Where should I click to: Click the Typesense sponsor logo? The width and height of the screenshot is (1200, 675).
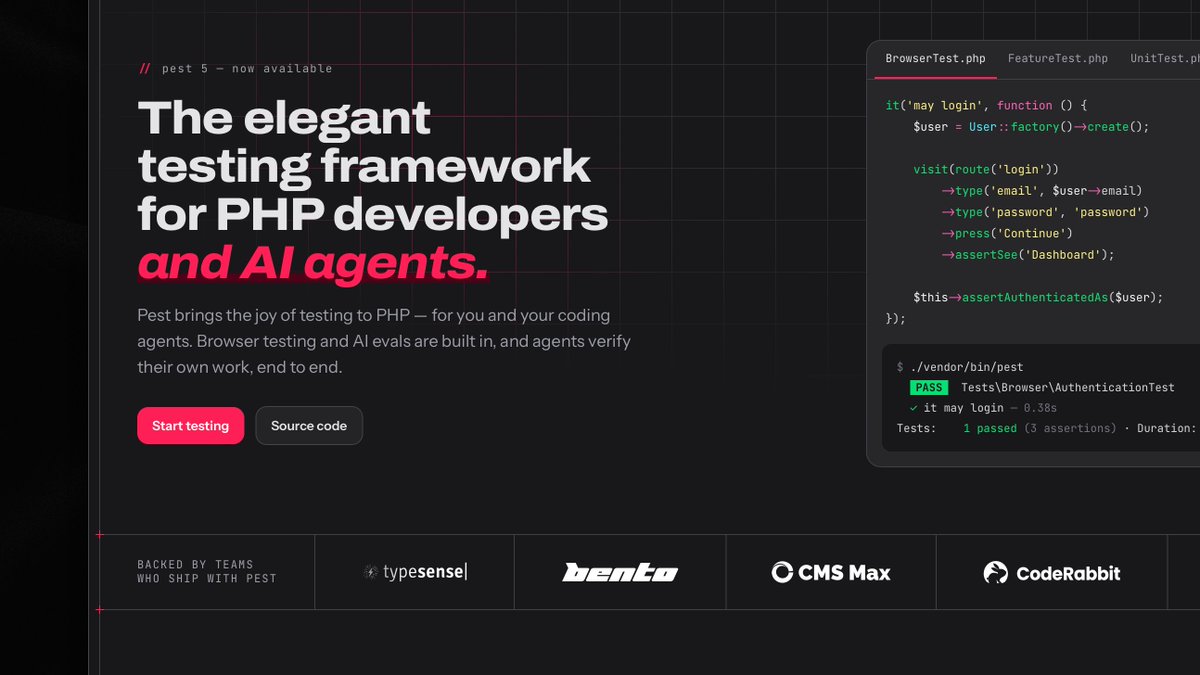(415, 572)
